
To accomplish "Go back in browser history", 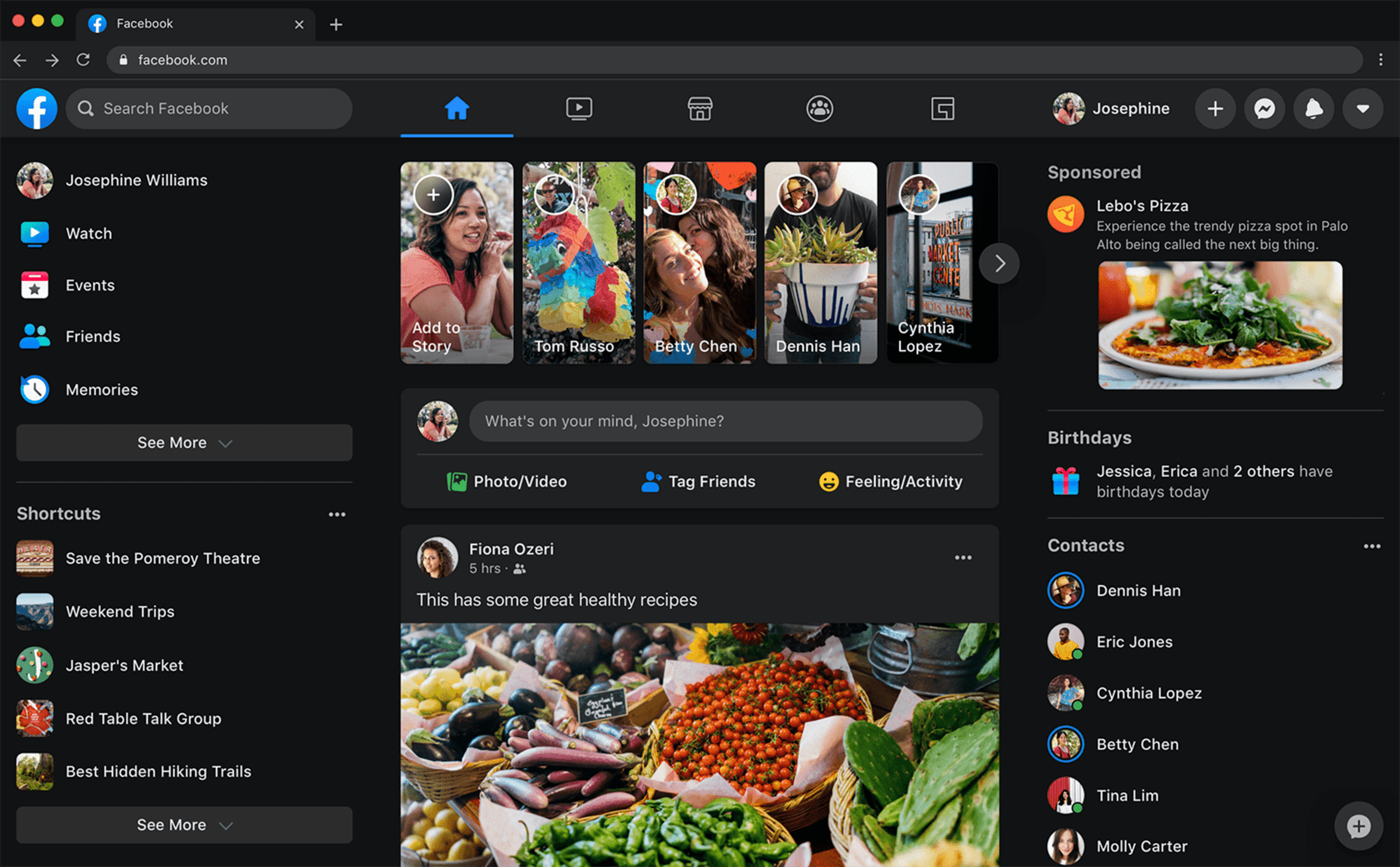I will (x=20, y=59).
